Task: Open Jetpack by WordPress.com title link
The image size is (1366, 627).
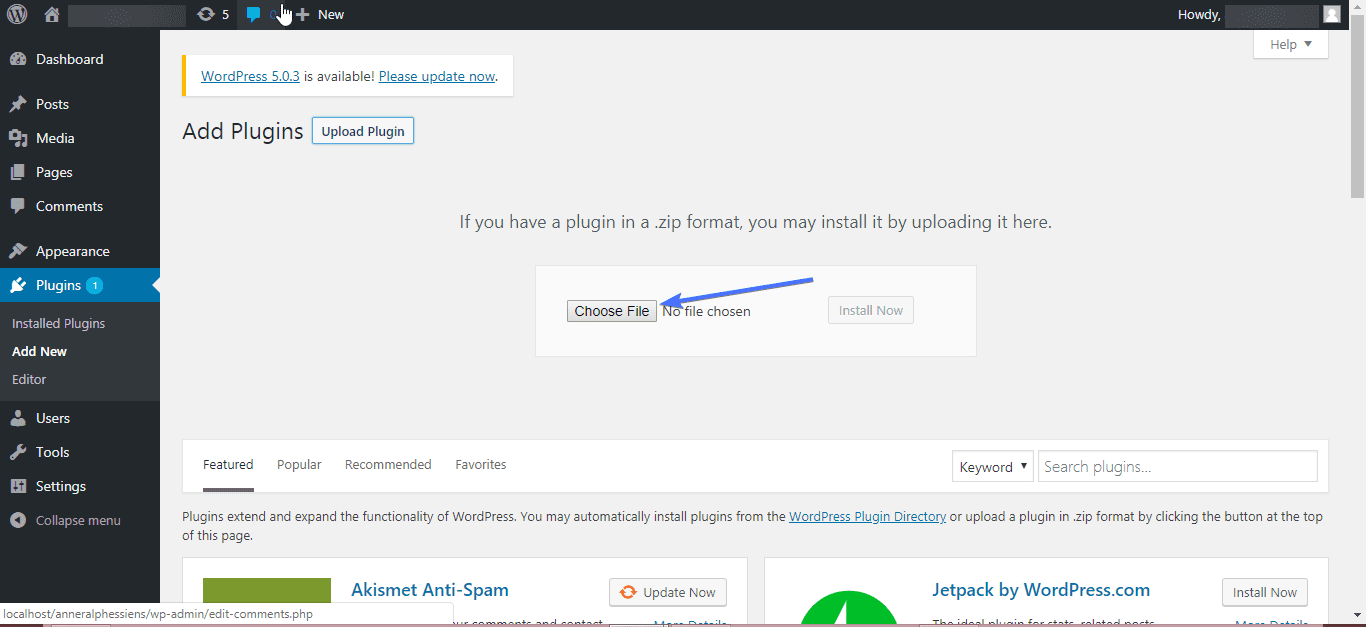Action: 1041,590
